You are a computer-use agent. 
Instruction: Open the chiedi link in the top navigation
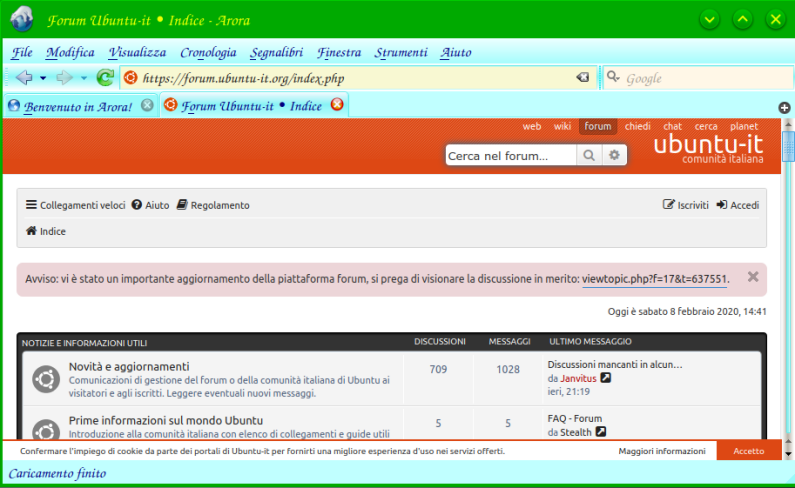(637, 126)
